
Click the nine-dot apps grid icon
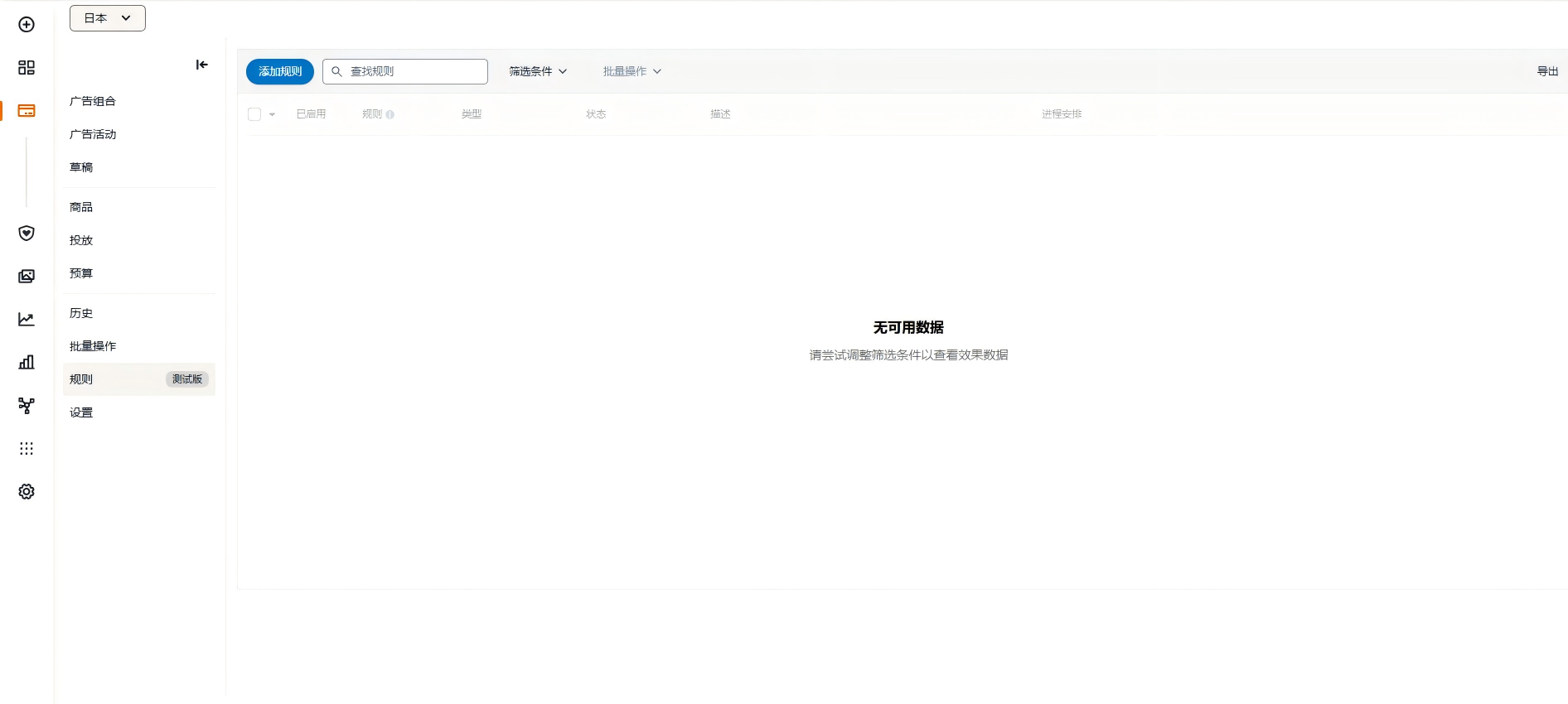pyautogui.click(x=27, y=449)
